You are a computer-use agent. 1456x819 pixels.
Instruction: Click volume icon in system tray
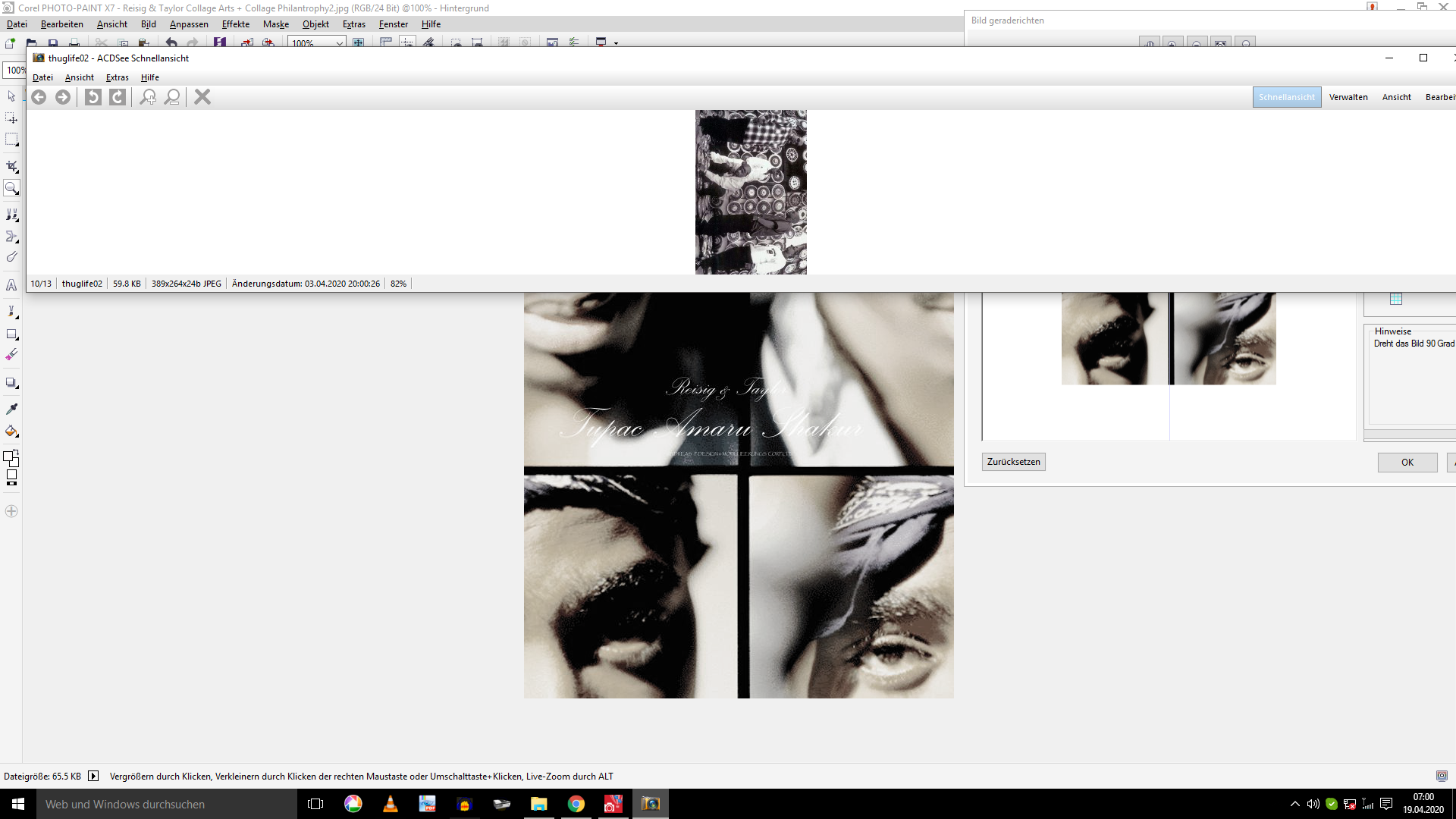tap(1313, 804)
